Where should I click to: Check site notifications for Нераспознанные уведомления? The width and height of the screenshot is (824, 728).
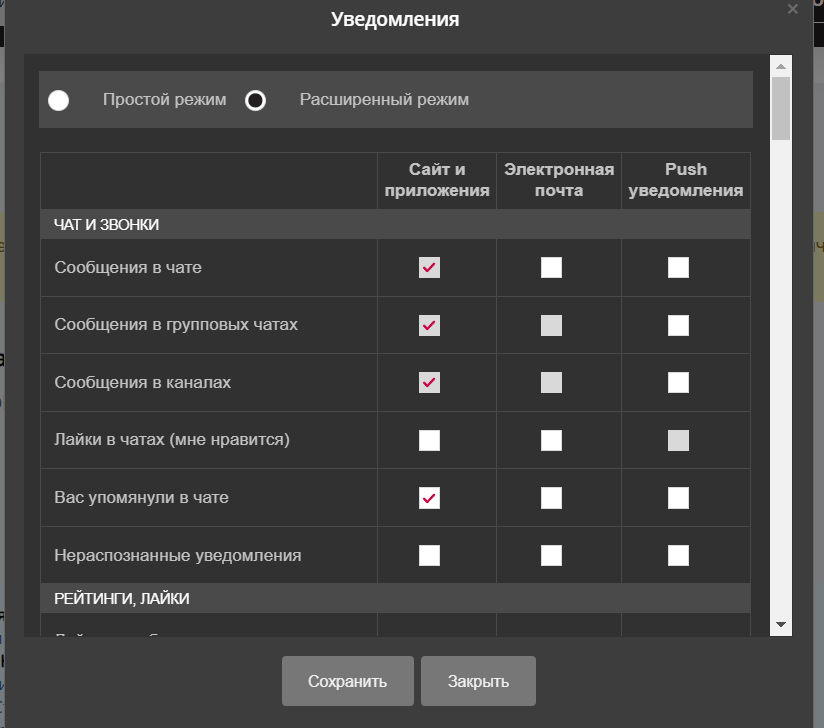429,555
